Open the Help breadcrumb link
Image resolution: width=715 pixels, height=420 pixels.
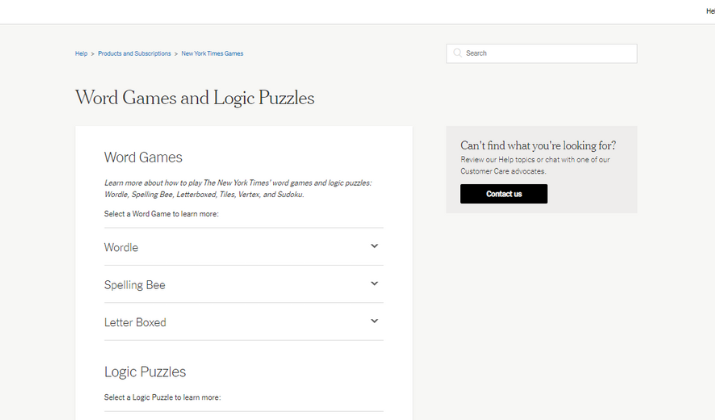point(81,53)
